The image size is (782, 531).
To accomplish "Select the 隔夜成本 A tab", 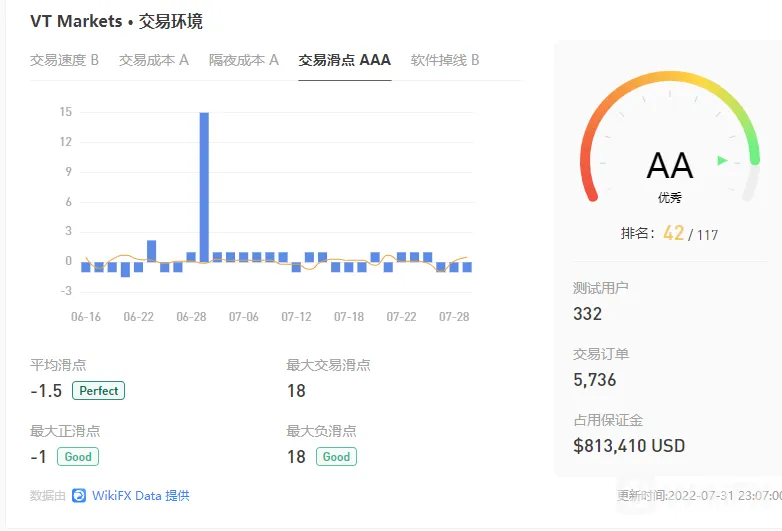I will coord(243,60).
